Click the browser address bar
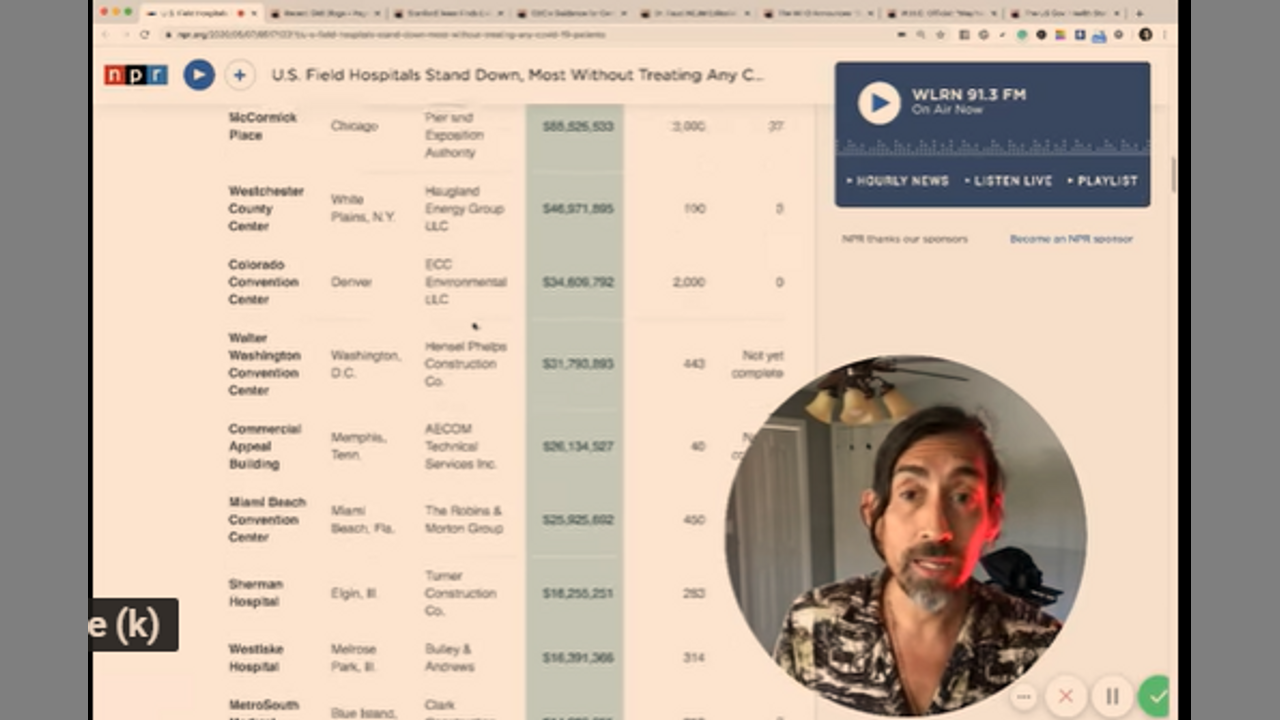 point(500,34)
